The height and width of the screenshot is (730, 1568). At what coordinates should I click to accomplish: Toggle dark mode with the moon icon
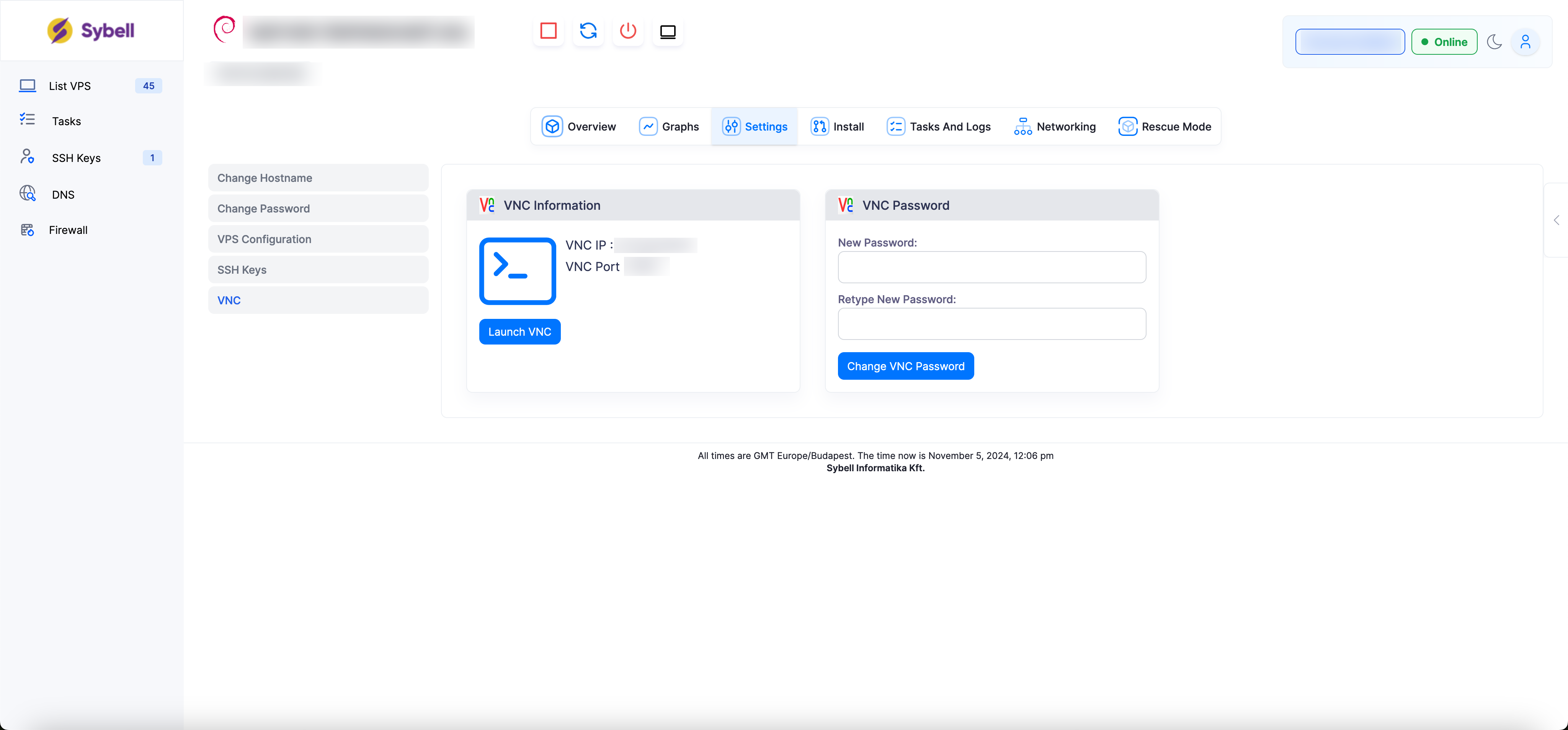(1494, 42)
